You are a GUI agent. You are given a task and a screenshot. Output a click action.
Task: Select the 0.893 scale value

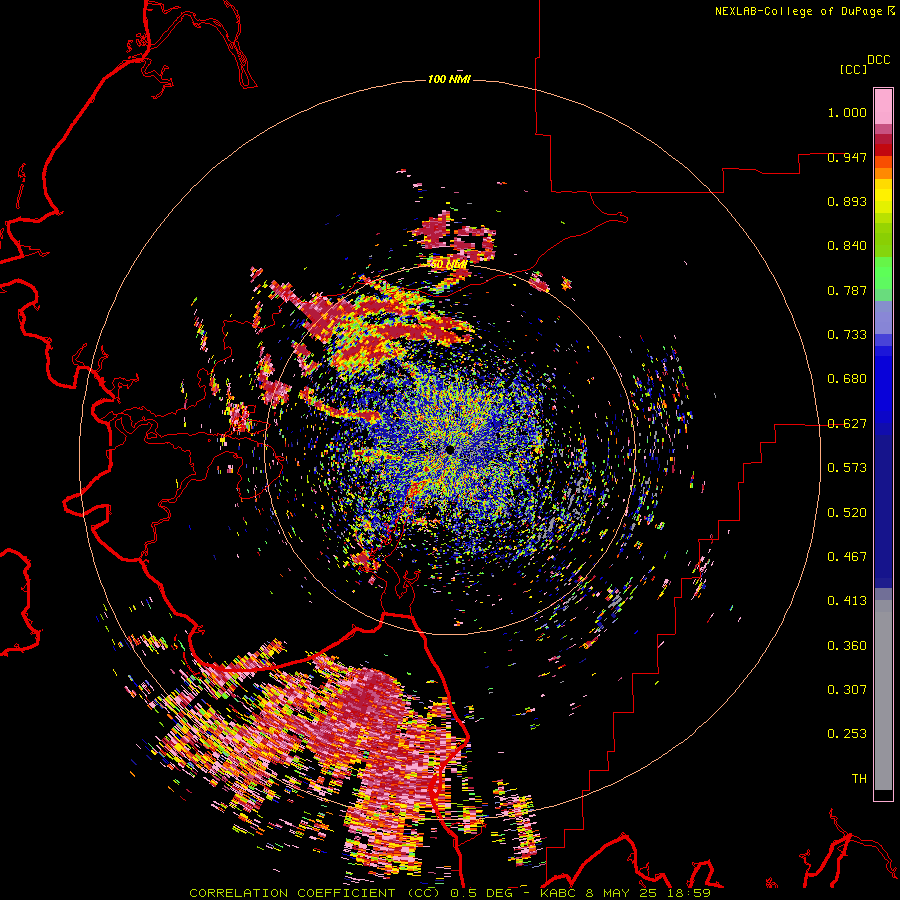pyautogui.click(x=847, y=201)
